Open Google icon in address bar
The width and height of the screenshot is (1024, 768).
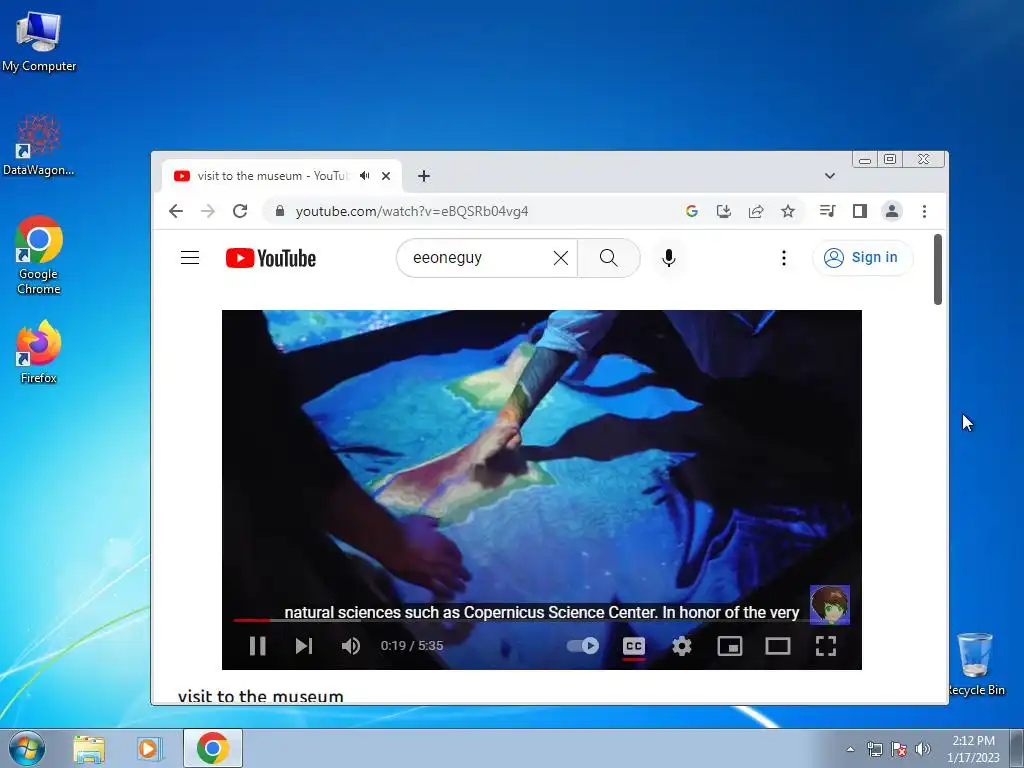pyautogui.click(x=692, y=211)
